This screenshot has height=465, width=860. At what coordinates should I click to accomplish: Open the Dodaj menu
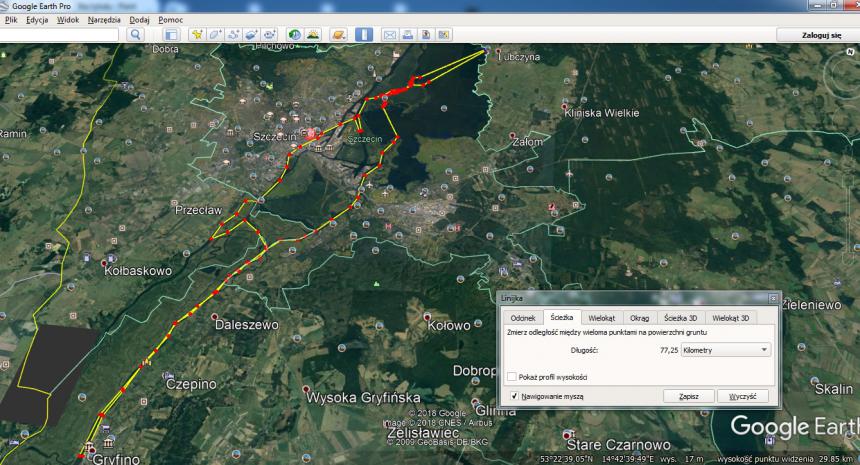click(139, 20)
